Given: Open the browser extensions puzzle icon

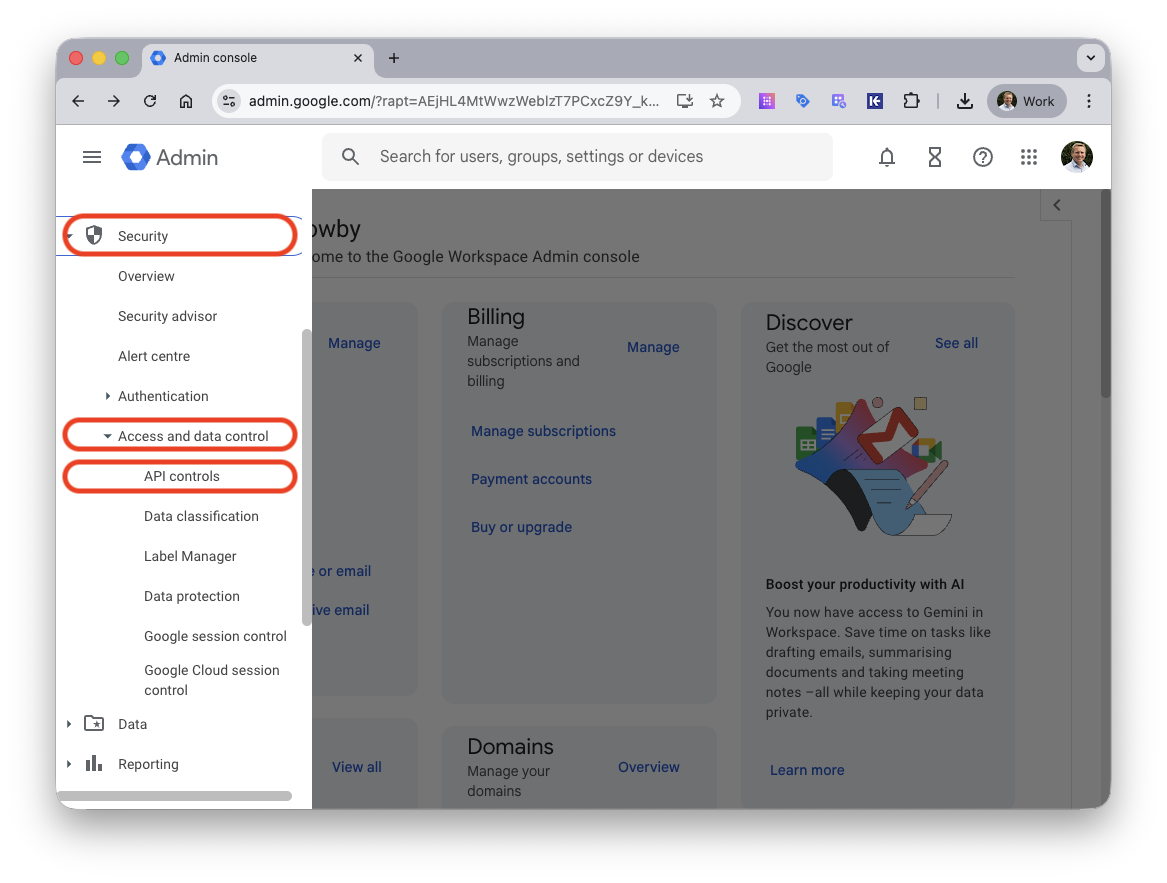Looking at the screenshot, I should click(x=910, y=101).
